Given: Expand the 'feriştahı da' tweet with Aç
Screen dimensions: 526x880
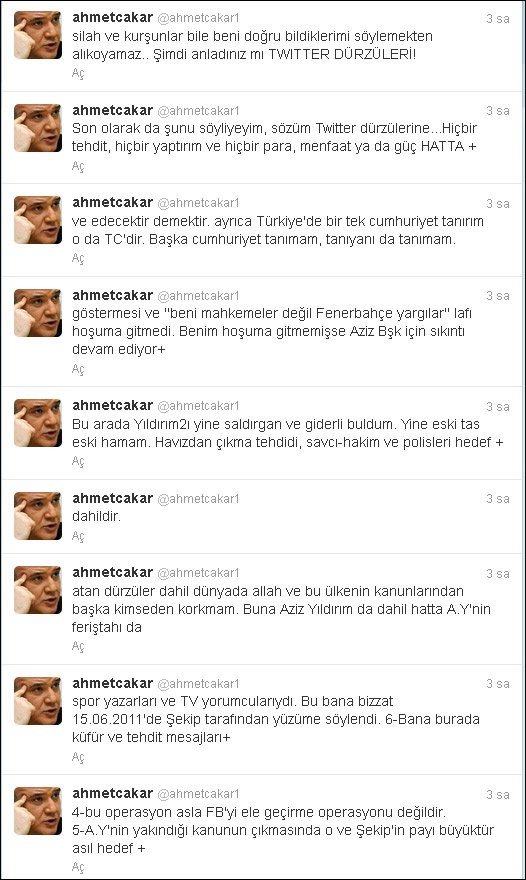Looking at the screenshot, I should [x=78, y=646].
